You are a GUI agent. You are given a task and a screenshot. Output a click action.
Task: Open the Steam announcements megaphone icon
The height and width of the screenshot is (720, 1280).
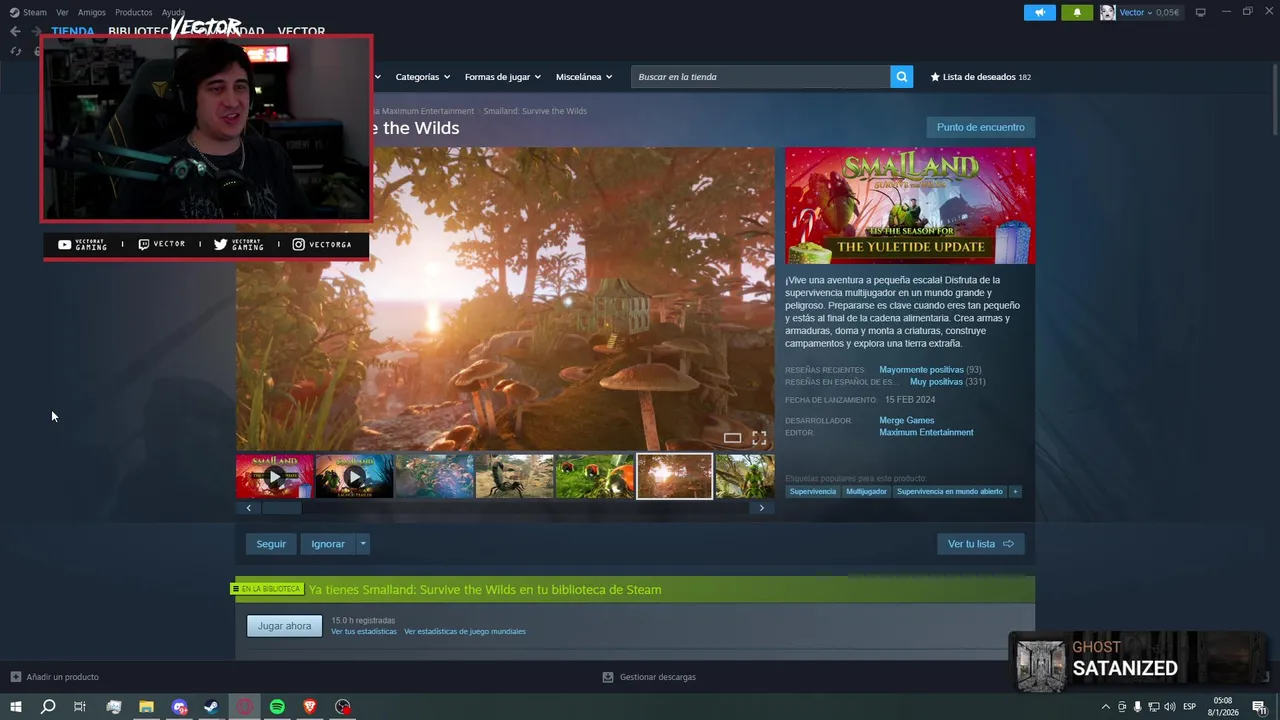pos(1040,12)
